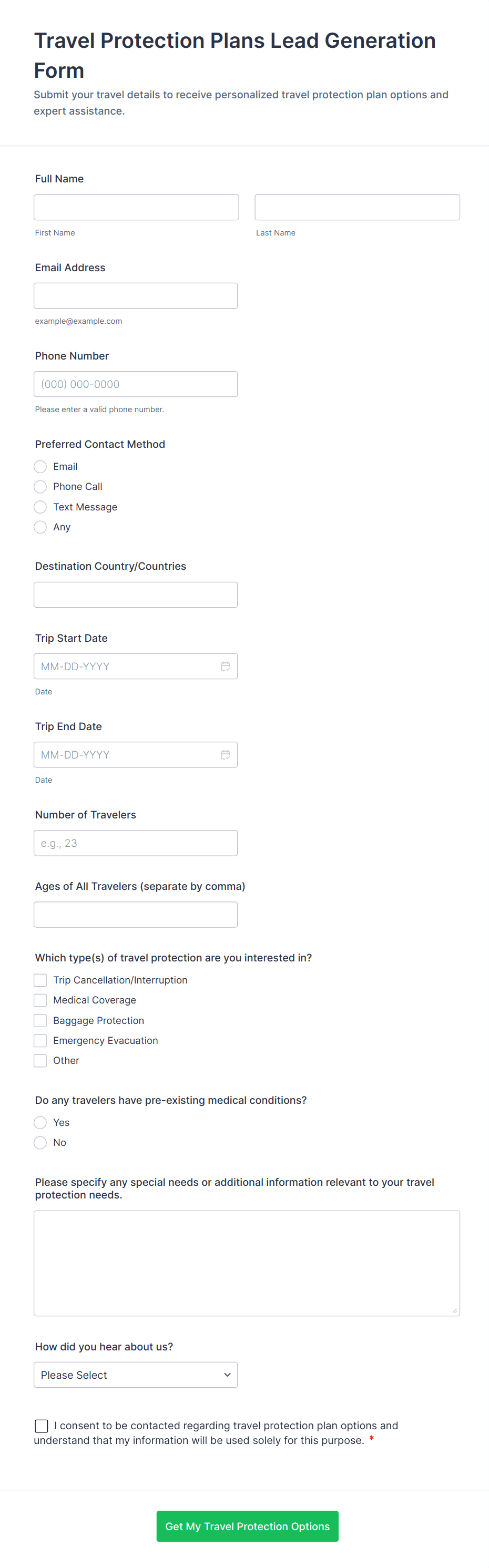This screenshot has height=1568, width=489.
Task: Select the Destination Country/Countries field
Action: [x=135, y=595]
